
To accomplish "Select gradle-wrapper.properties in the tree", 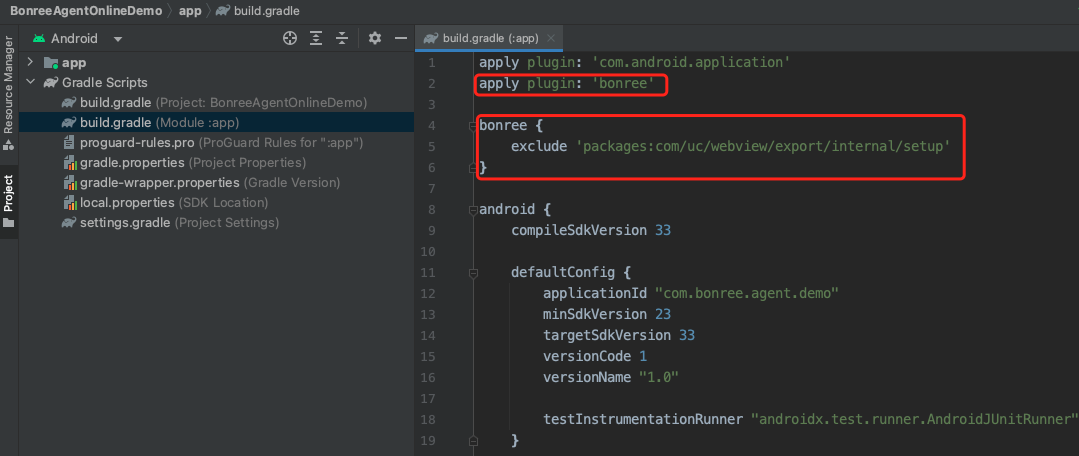I will [x=159, y=182].
